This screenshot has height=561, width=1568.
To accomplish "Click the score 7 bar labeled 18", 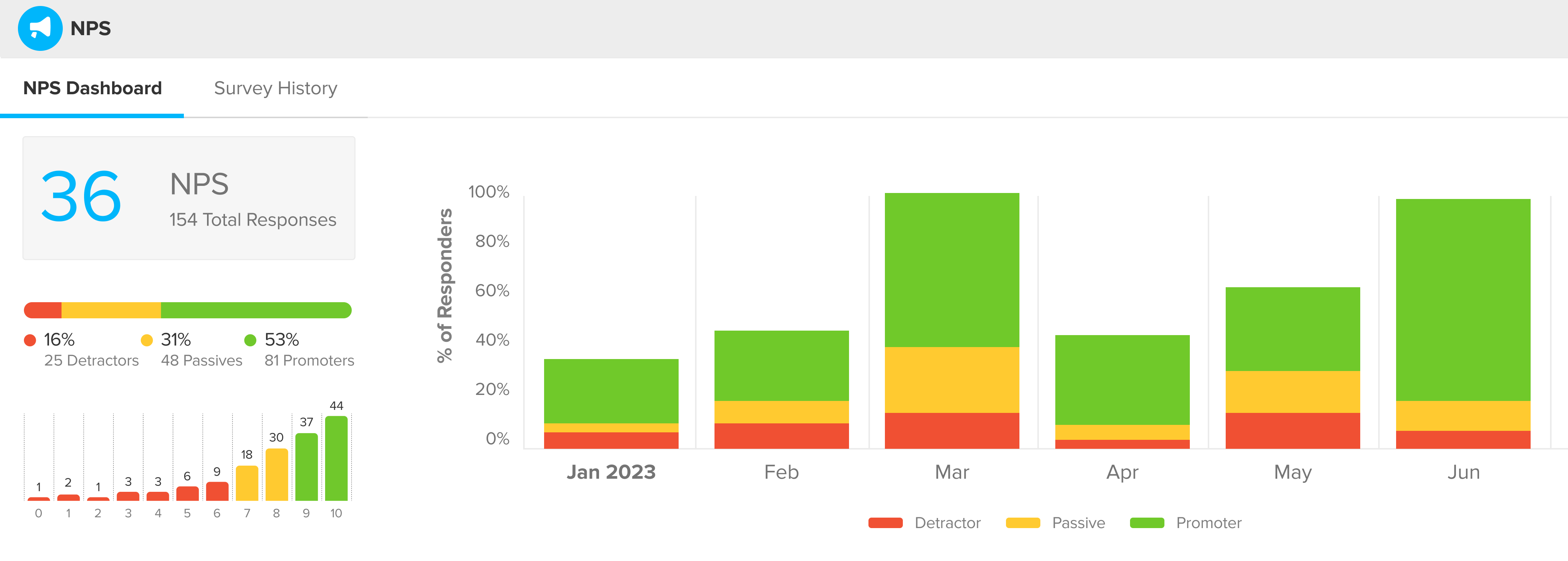I will pos(247,483).
